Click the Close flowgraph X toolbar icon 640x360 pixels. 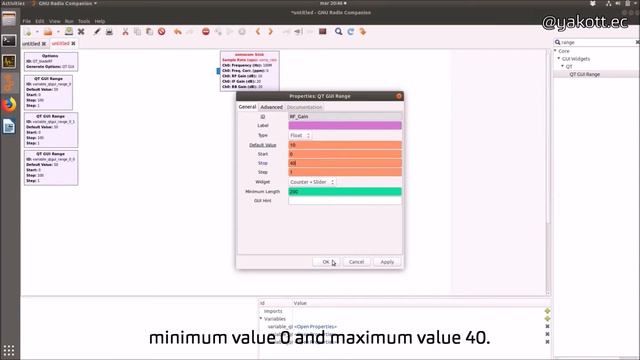tap(81, 31)
